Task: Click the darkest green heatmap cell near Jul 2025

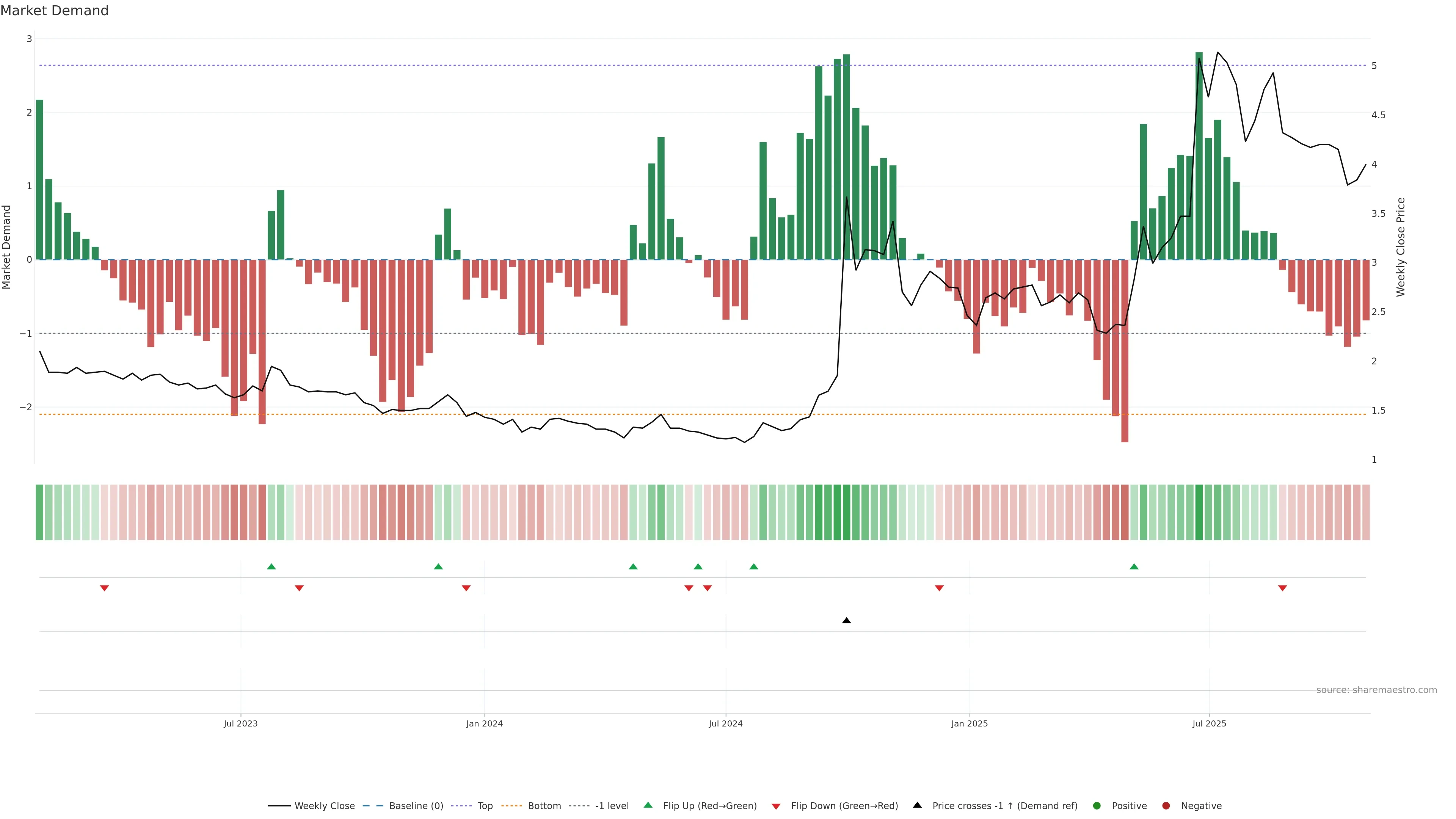Action: [1199, 512]
